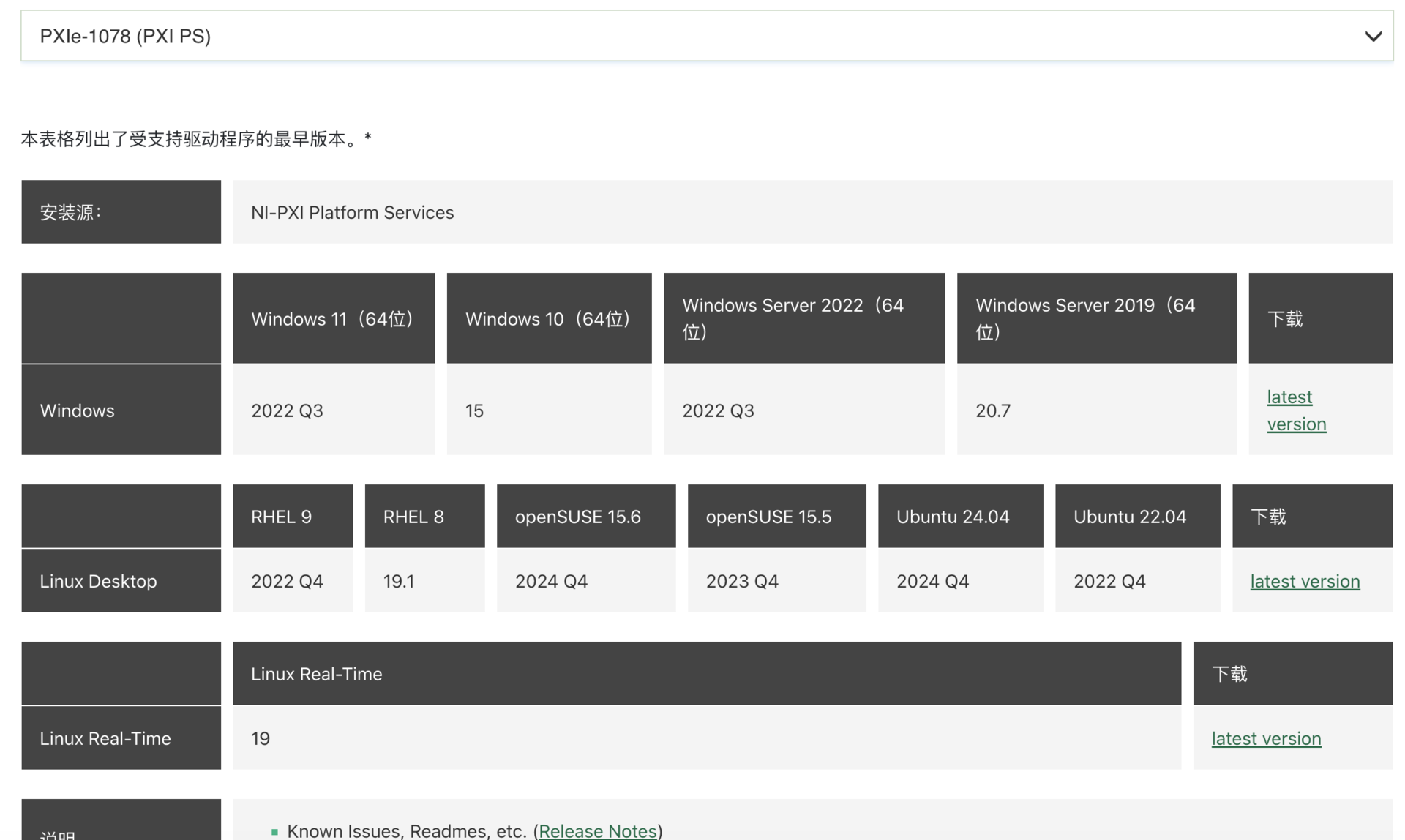Open Linux Real-Time latest version link
Screen dimensions: 1405x840
point(1266,738)
